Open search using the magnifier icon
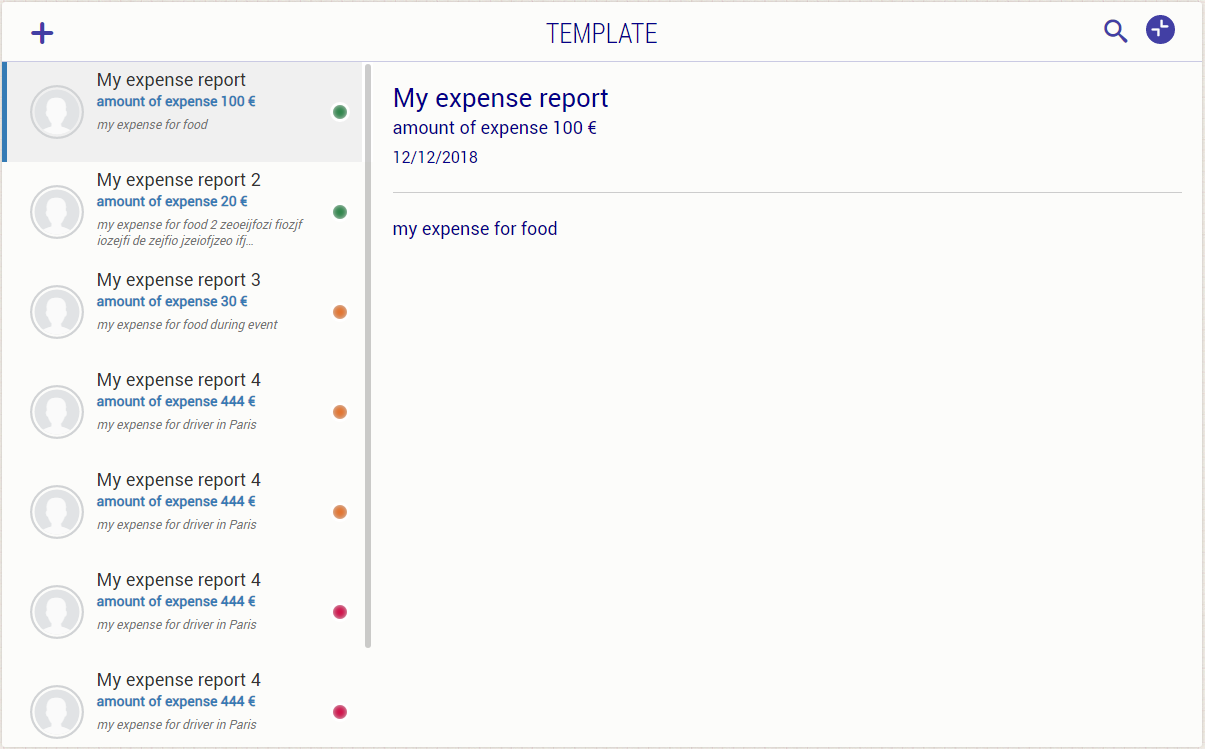Viewport: 1205px width, 749px height. (x=1115, y=31)
